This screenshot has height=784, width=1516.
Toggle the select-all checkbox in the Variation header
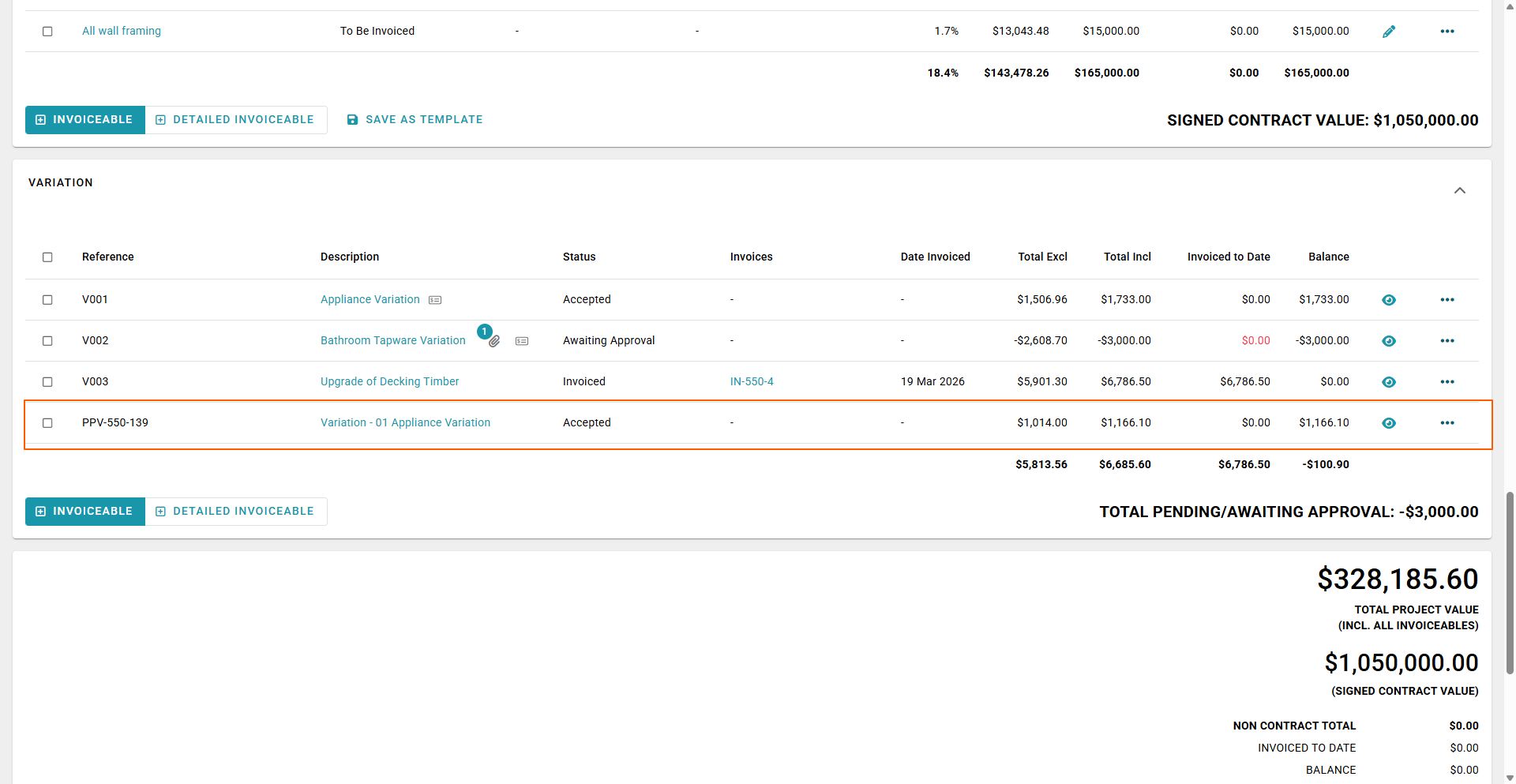(47, 257)
